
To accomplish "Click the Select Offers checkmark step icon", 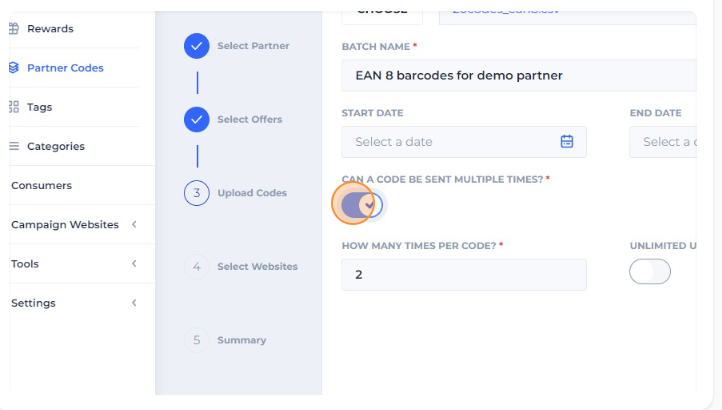I will (x=197, y=120).
